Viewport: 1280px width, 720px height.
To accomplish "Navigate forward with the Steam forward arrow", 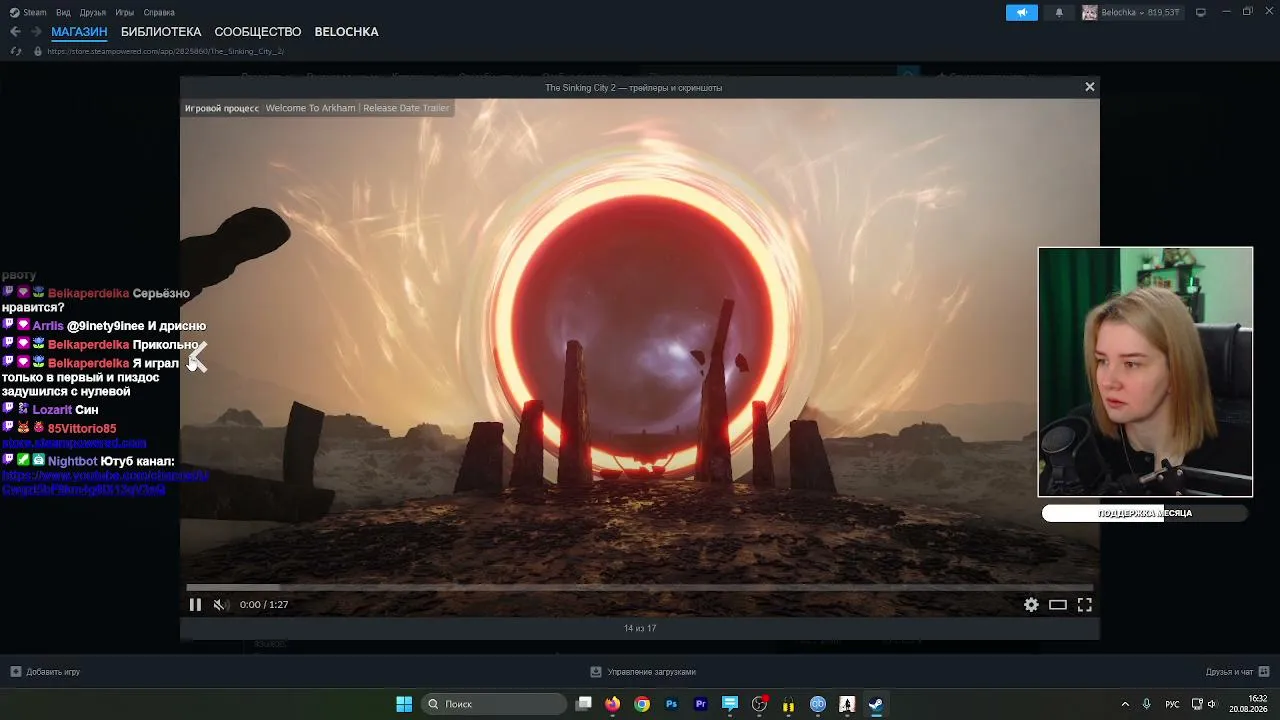I will 36,32.
